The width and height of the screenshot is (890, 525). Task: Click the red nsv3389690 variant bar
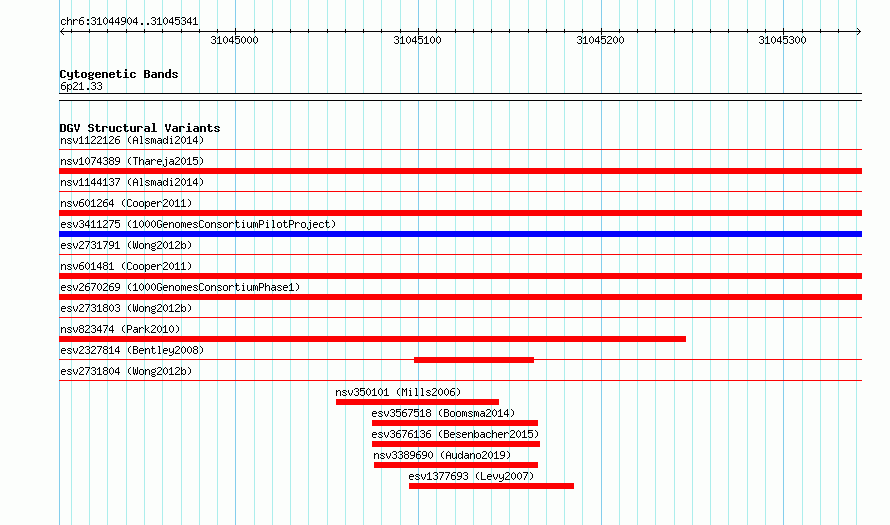pyautogui.click(x=456, y=465)
